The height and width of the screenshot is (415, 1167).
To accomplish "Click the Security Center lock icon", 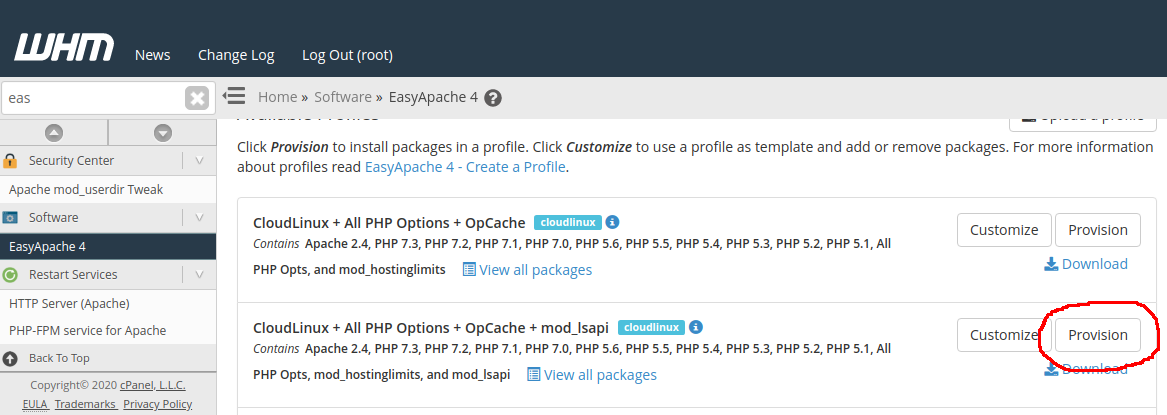I will click(10, 161).
